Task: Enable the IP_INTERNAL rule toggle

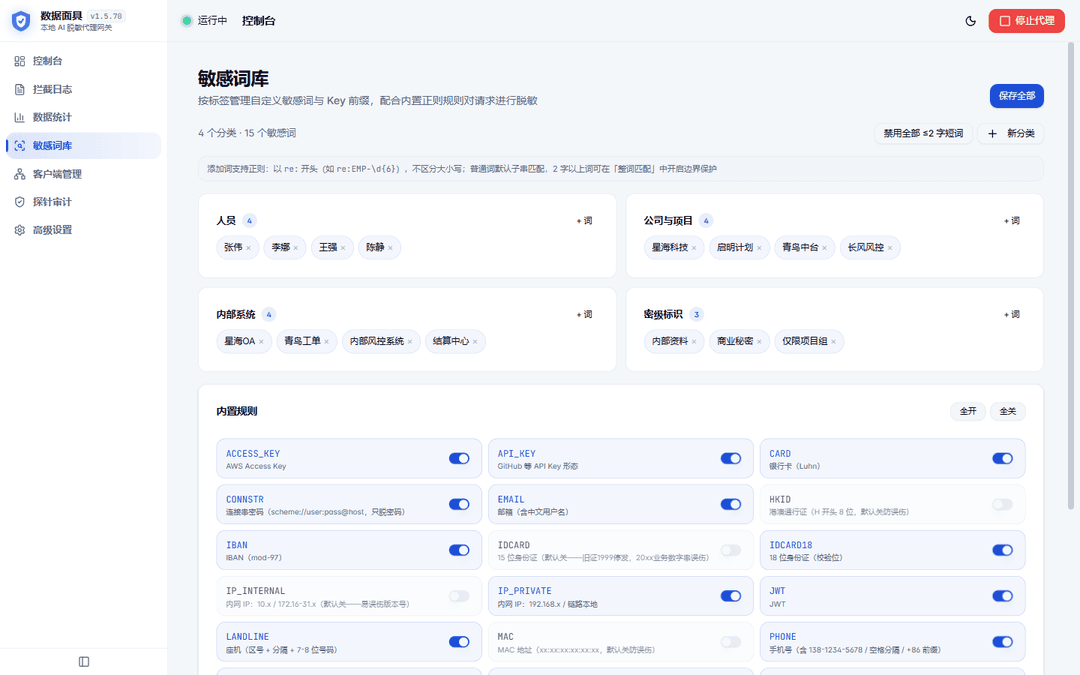Action: click(459, 596)
